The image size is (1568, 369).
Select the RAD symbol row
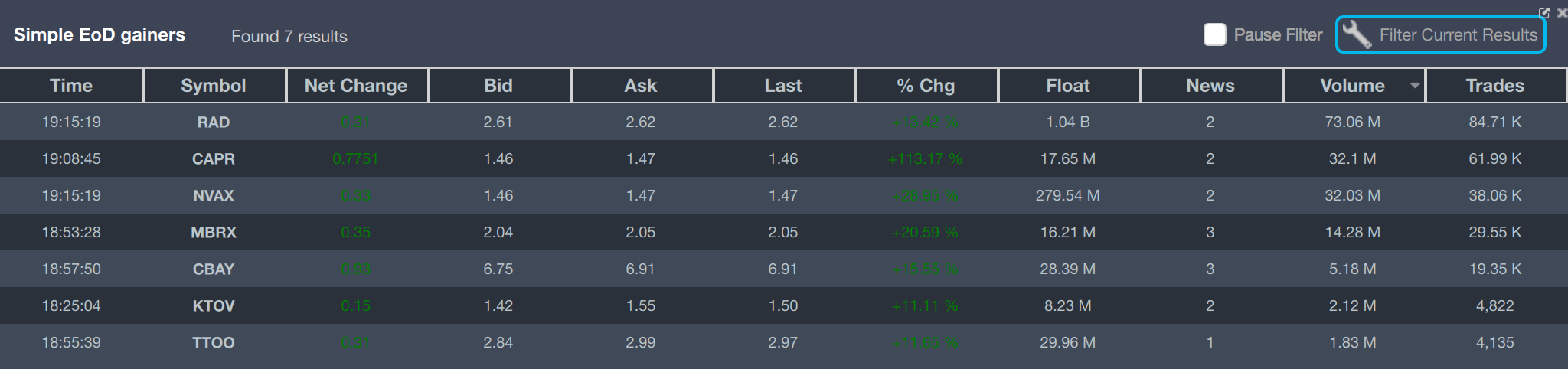[x=214, y=122]
